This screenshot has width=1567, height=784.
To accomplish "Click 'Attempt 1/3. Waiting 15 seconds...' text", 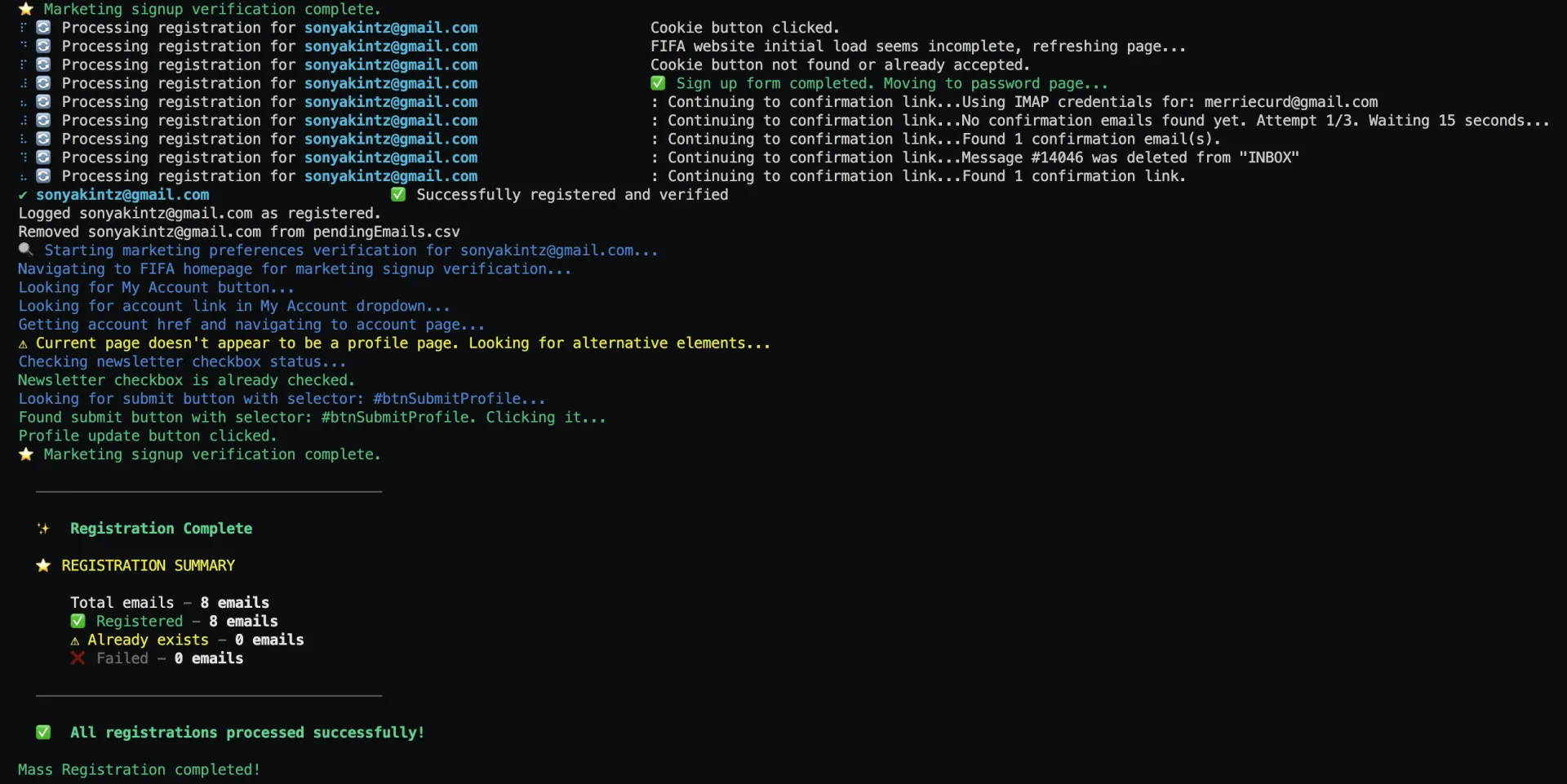I will tap(1403, 121).
